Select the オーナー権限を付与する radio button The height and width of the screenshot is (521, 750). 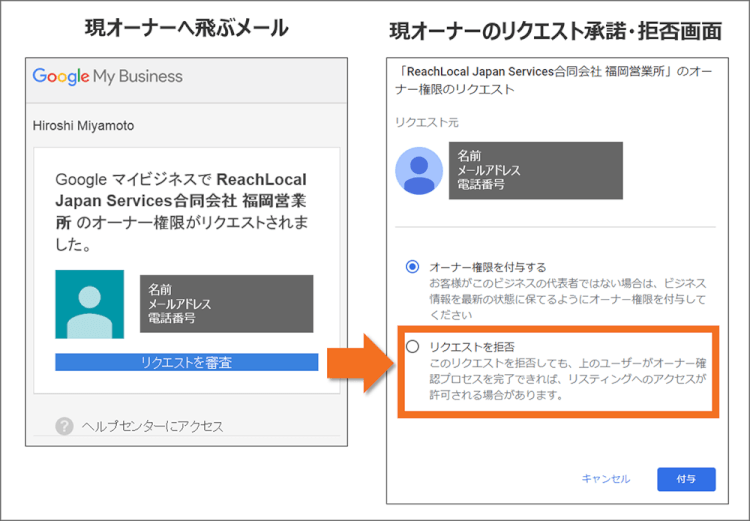tap(412, 267)
